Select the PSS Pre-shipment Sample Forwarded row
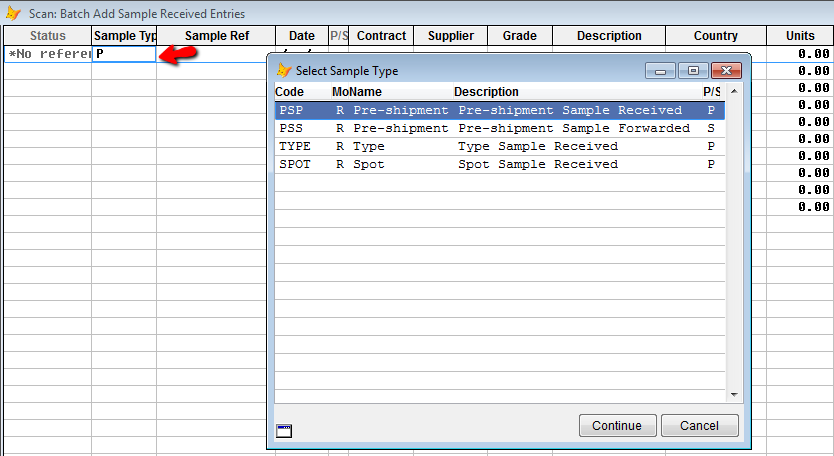The height and width of the screenshot is (456, 834). pos(499,128)
